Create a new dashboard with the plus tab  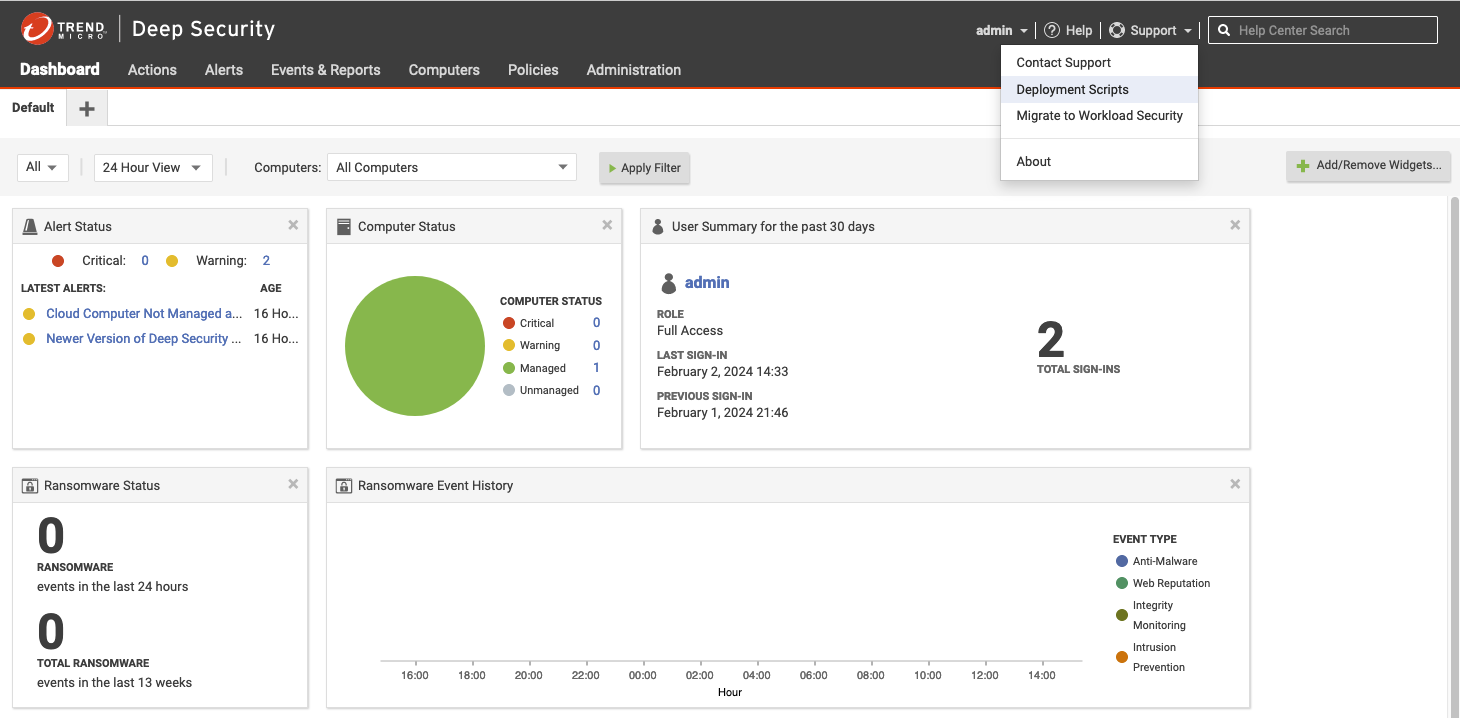86,107
